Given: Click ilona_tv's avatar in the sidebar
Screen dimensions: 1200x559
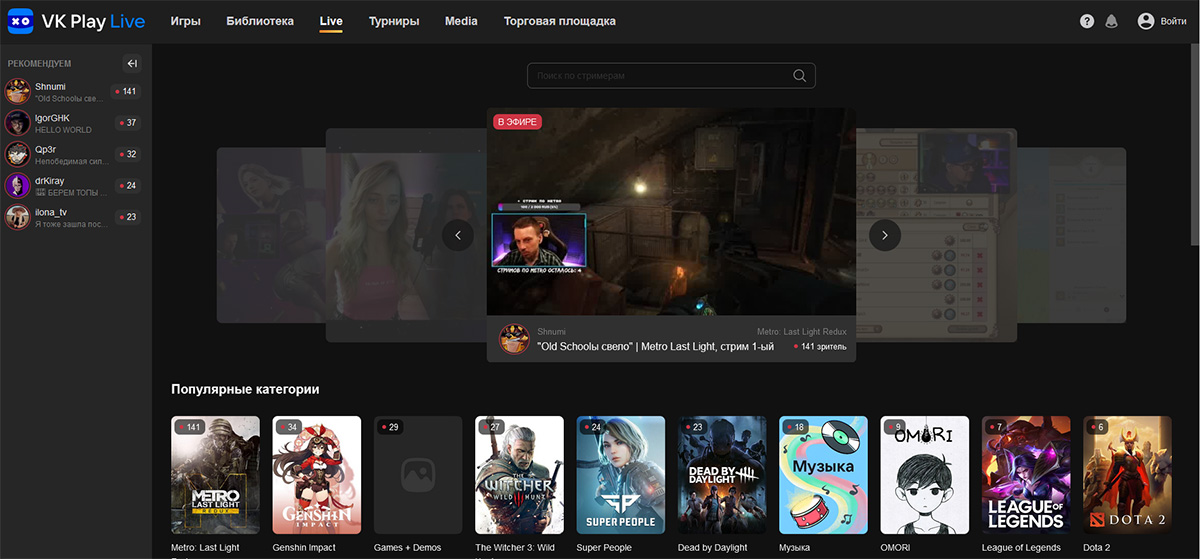Looking at the screenshot, I should coord(17,216).
